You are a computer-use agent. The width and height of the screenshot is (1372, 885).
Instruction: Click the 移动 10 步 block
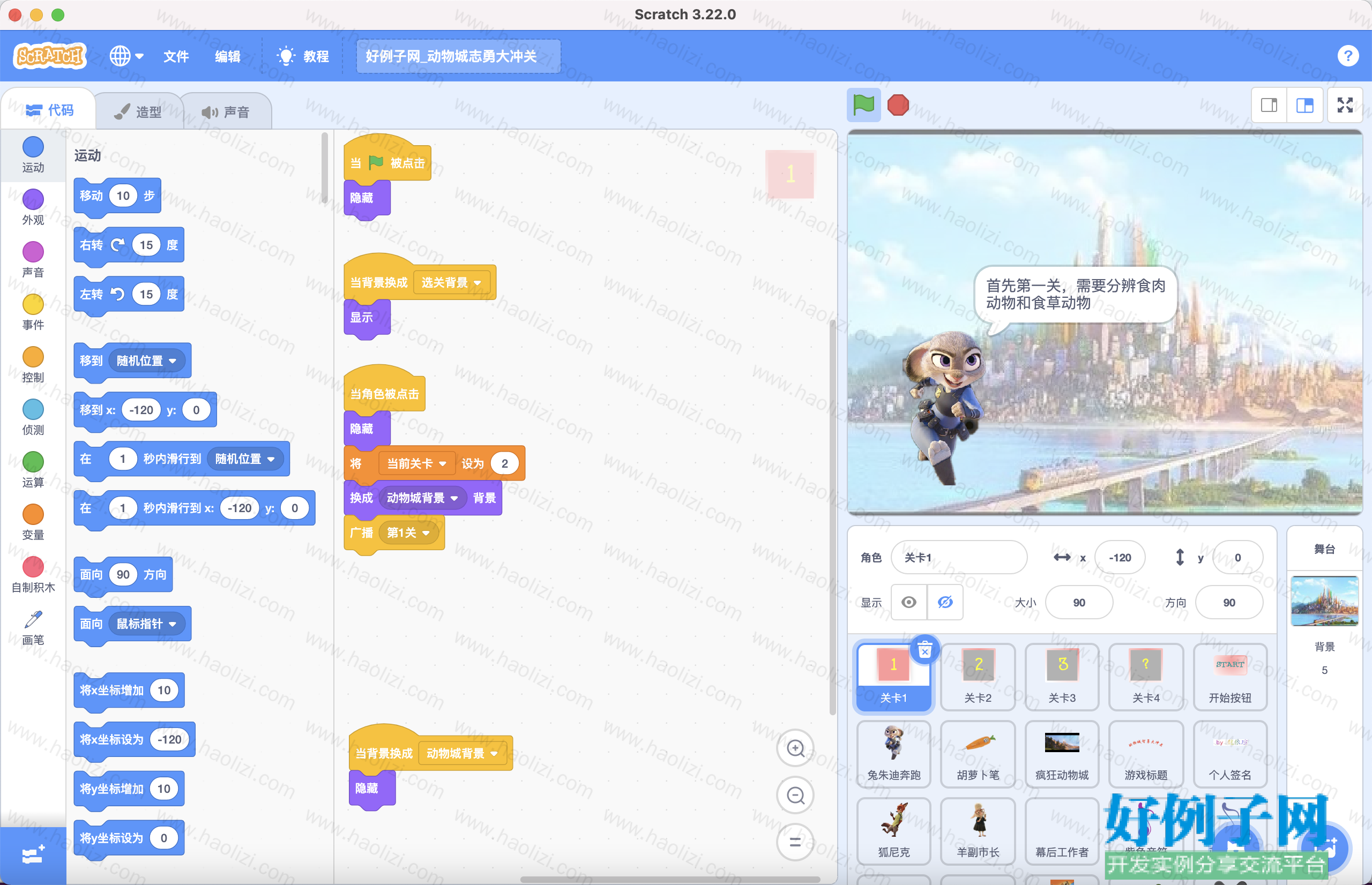pos(117,196)
